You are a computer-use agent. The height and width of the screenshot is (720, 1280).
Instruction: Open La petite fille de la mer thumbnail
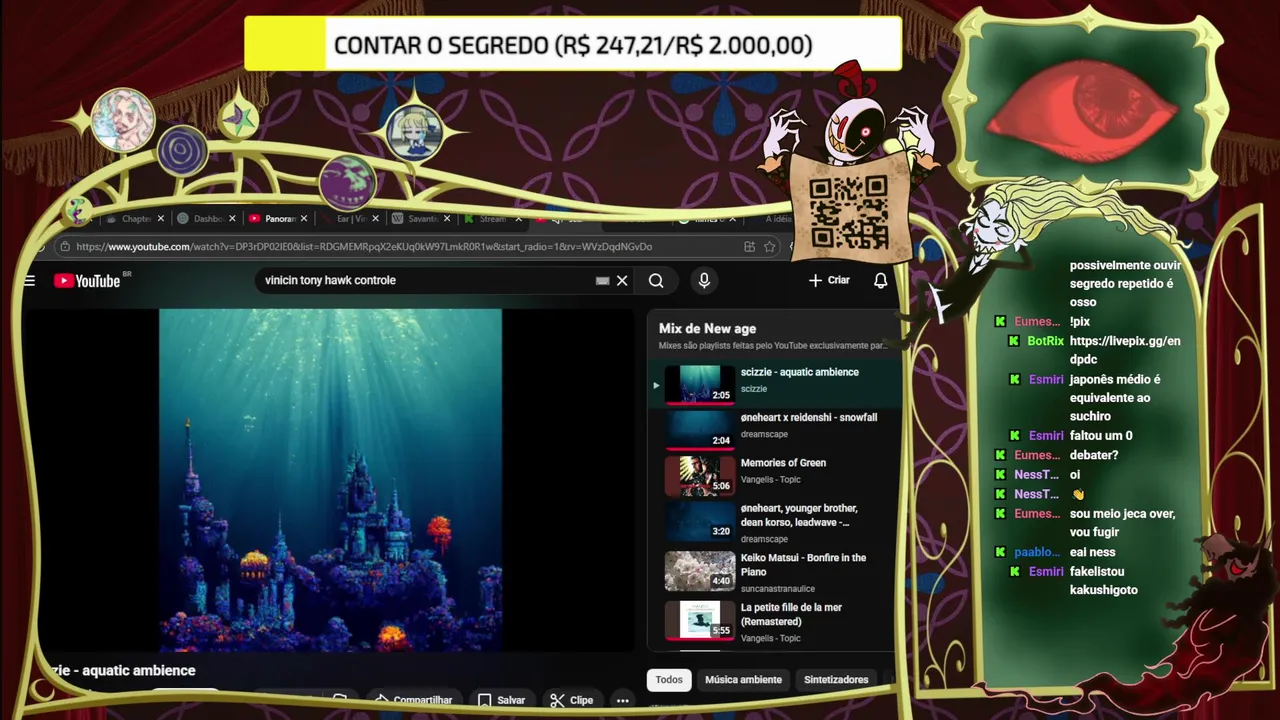pos(699,620)
